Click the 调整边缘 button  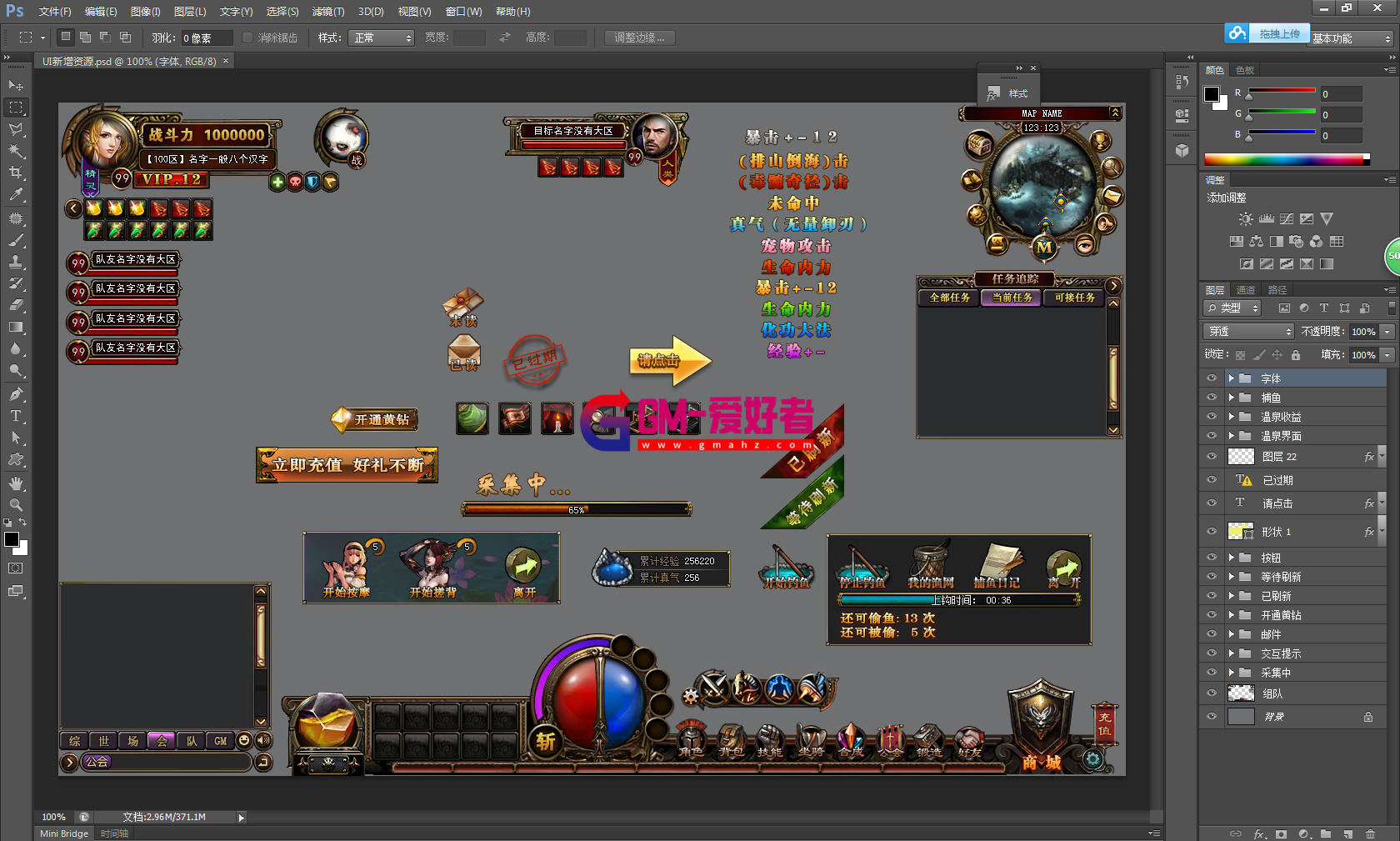639,38
